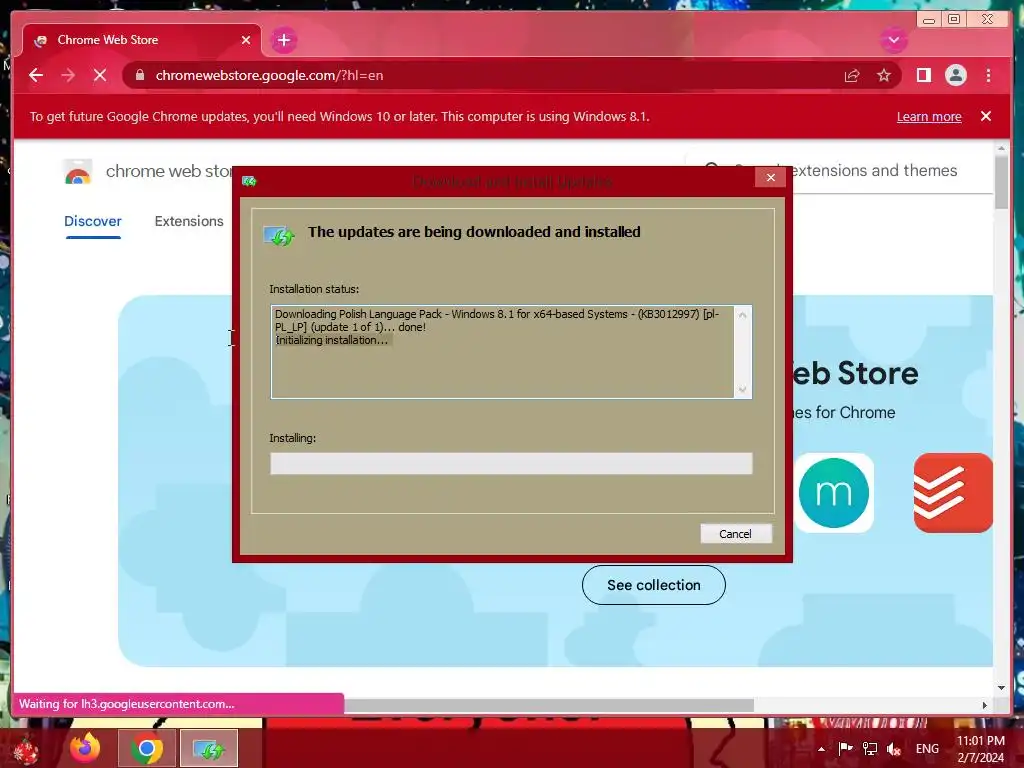Click the page scrollbar up arrow
Image resolution: width=1024 pixels, height=768 pixels.
pyautogui.click(x=1002, y=149)
